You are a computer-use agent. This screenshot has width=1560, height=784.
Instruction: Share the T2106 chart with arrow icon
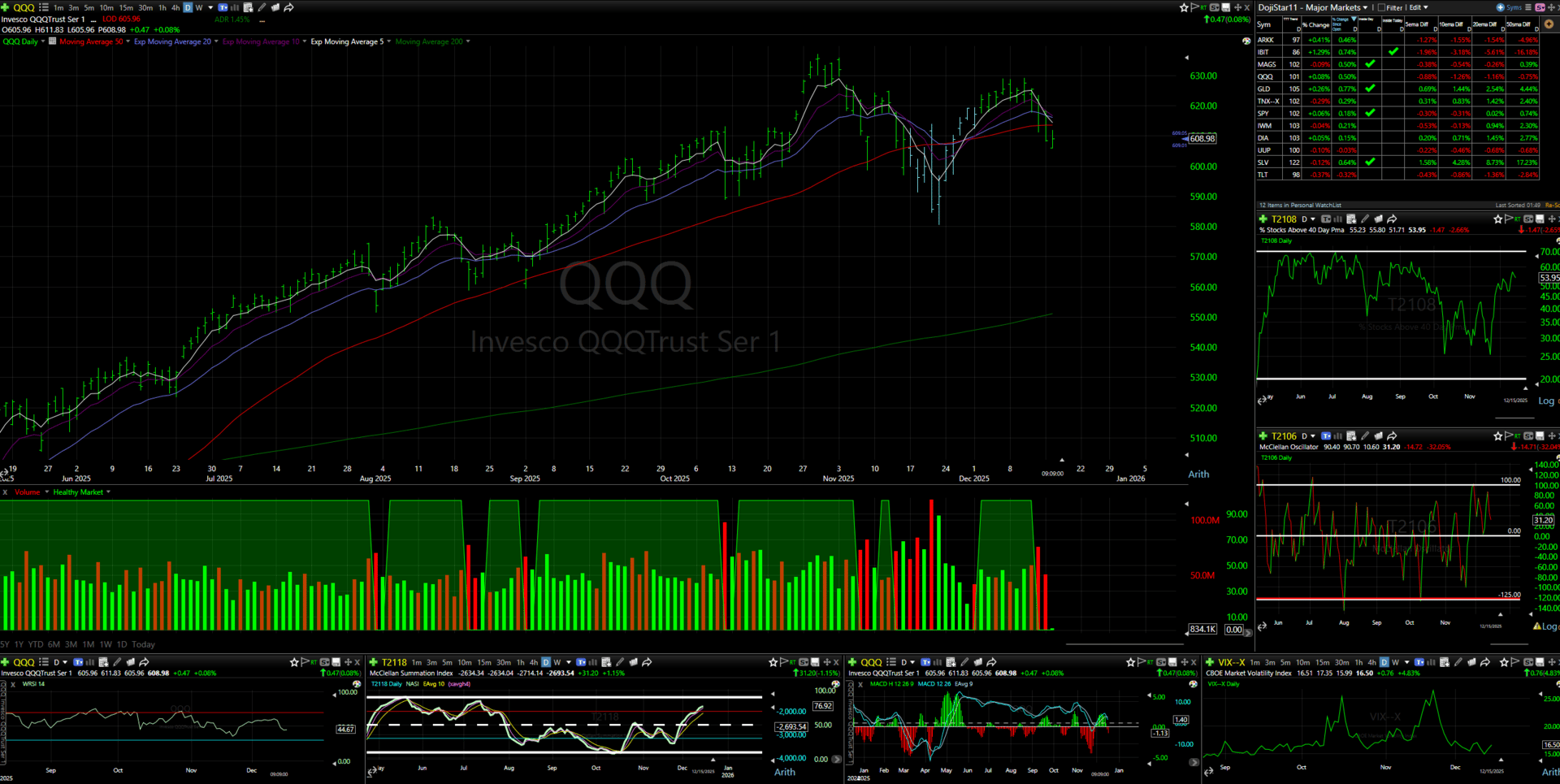(1392, 436)
